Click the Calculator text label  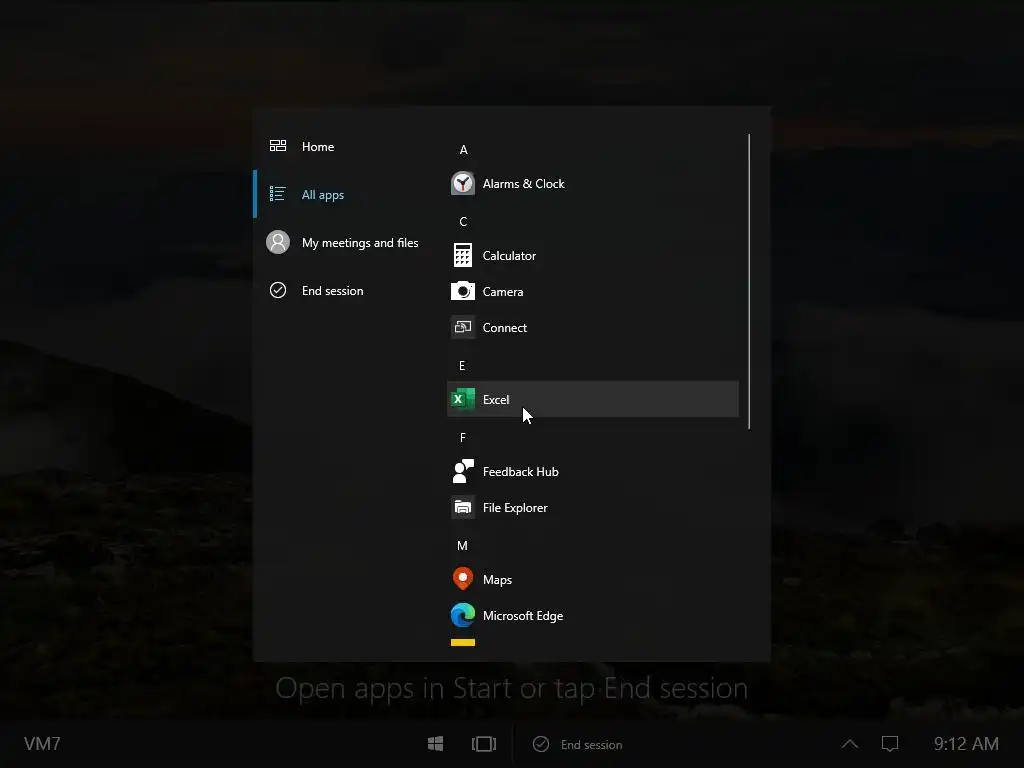[x=509, y=255]
